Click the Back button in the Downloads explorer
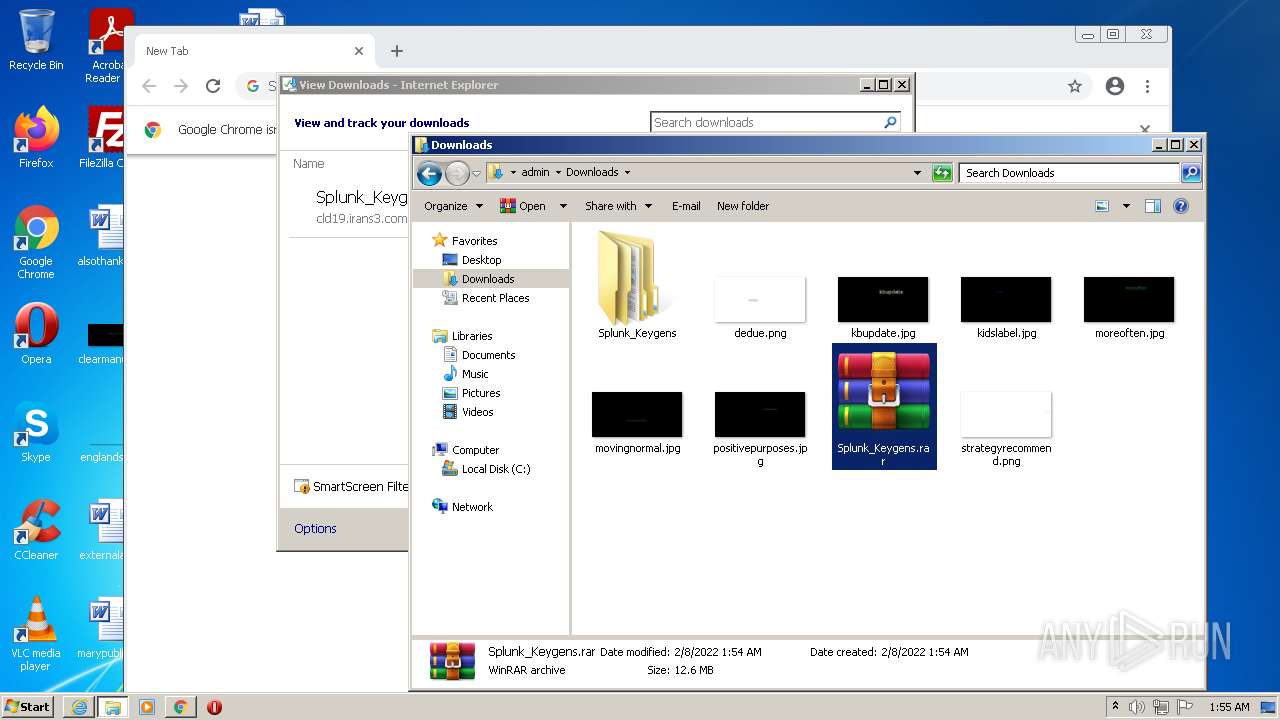Image resolution: width=1280 pixels, height=720 pixels. [x=429, y=173]
